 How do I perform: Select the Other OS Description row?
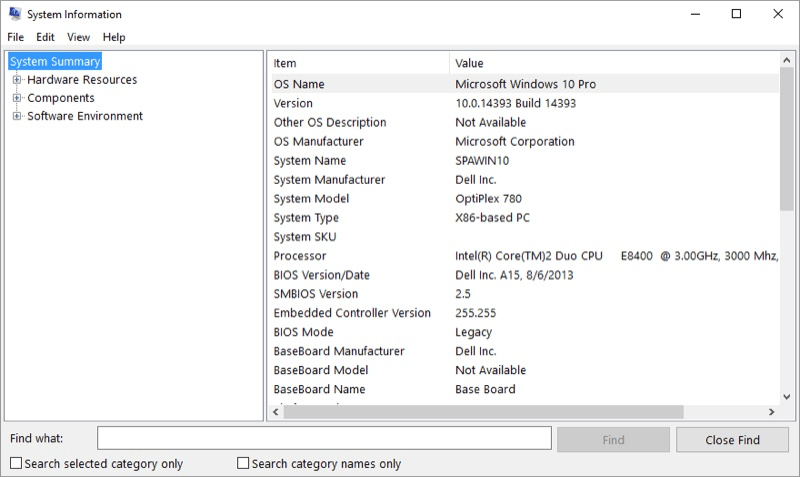[x=525, y=122]
